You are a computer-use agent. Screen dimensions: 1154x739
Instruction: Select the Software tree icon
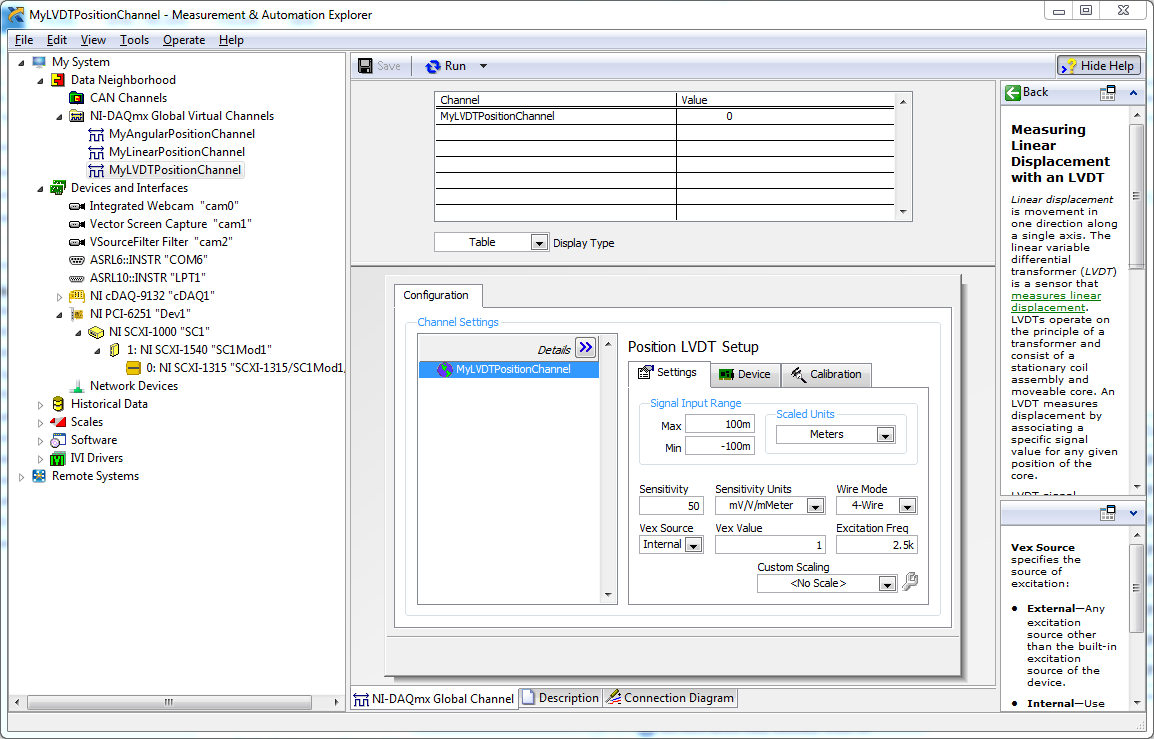pos(58,440)
